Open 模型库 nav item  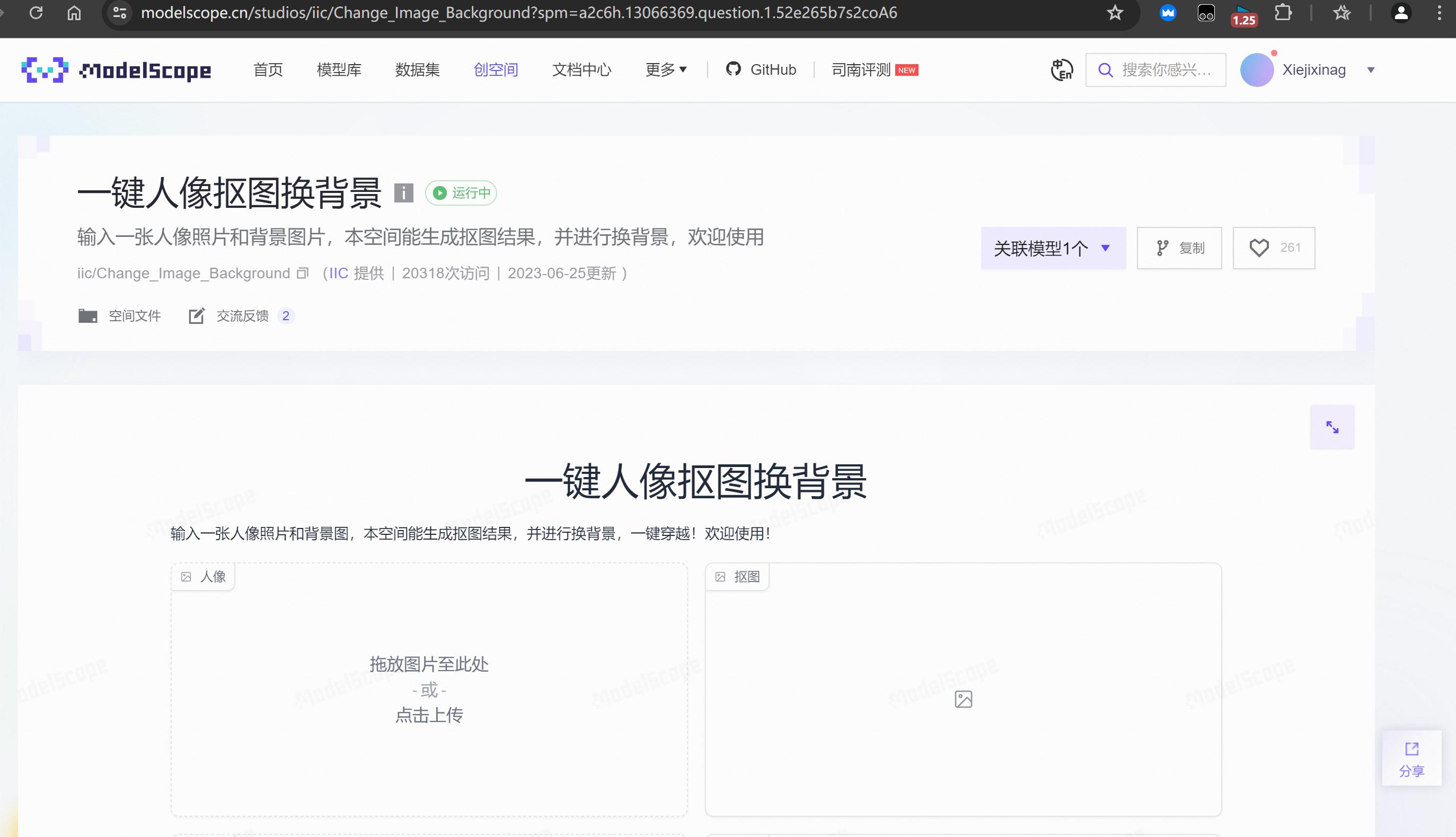tap(339, 69)
